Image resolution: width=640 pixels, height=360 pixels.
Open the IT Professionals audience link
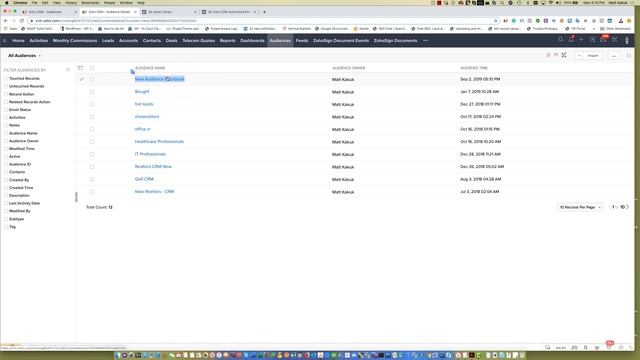pyautogui.click(x=150, y=154)
